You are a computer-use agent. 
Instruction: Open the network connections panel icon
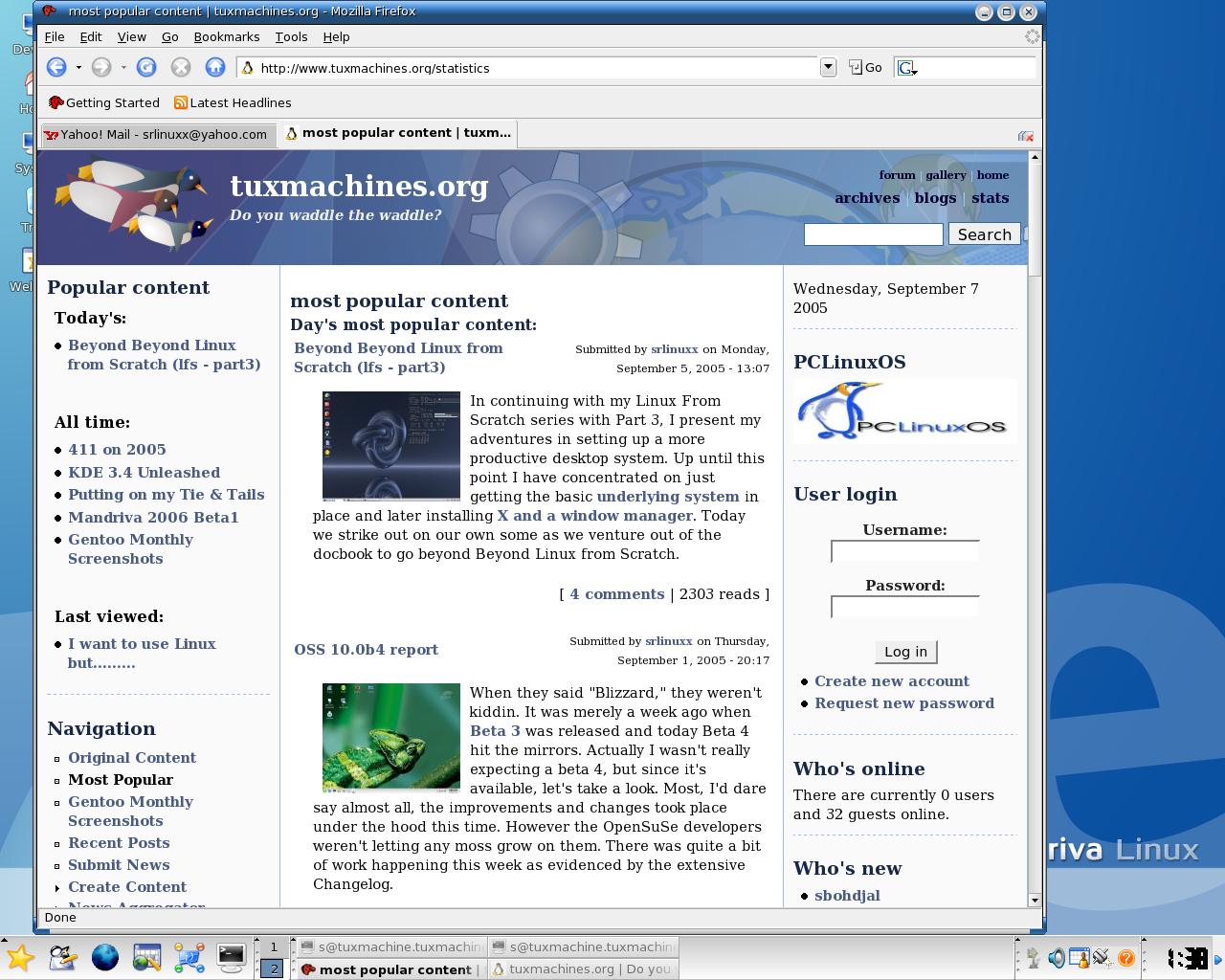pyautogui.click(x=189, y=957)
